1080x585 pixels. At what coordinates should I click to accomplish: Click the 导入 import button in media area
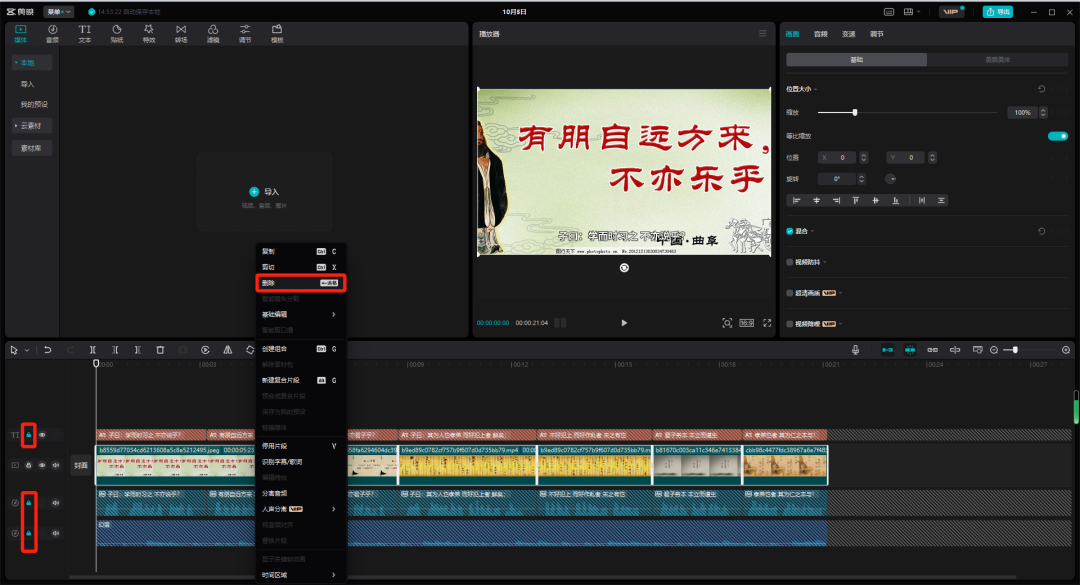pos(264,192)
